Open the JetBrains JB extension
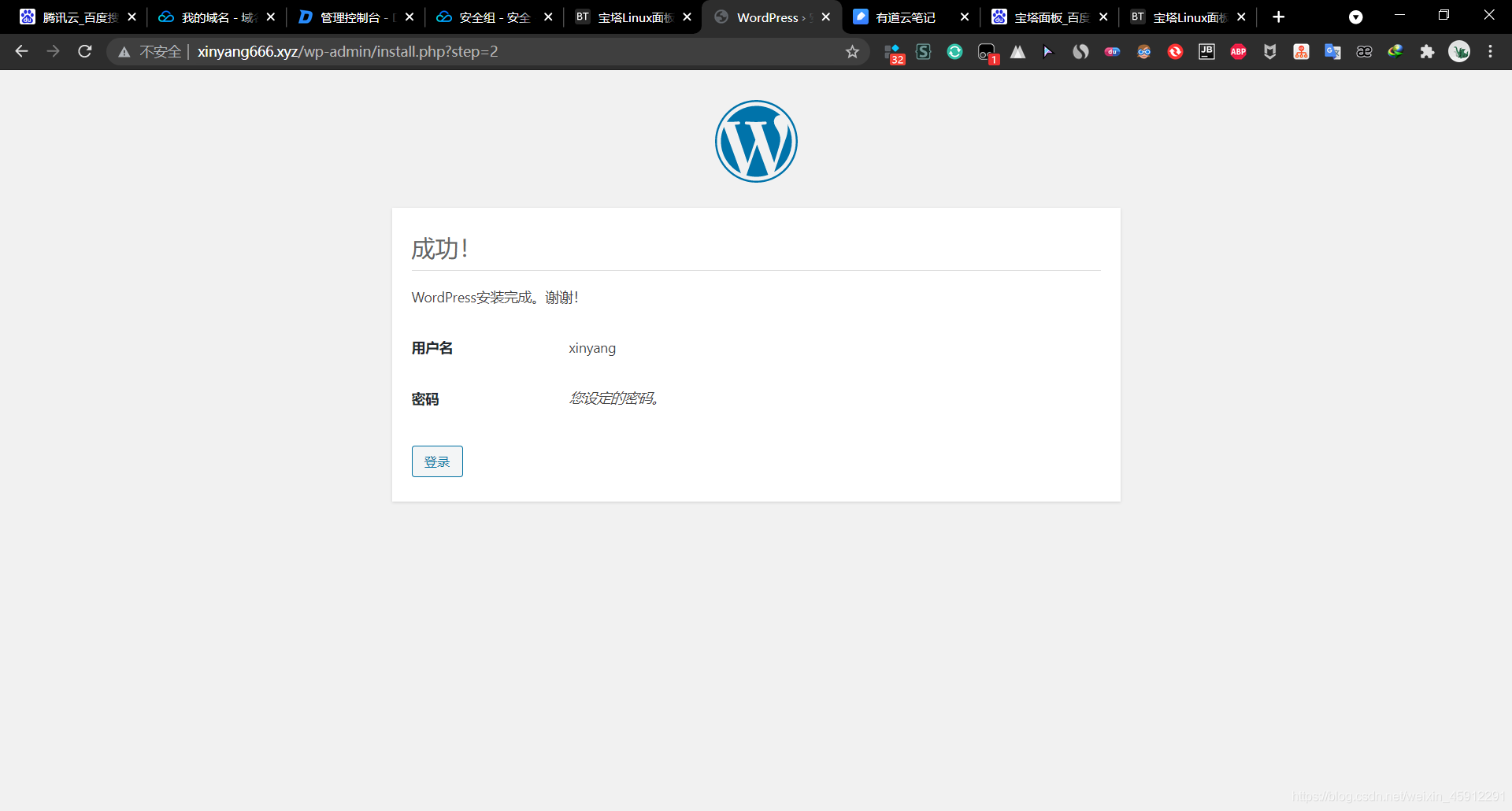1512x811 pixels. (1206, 51)
